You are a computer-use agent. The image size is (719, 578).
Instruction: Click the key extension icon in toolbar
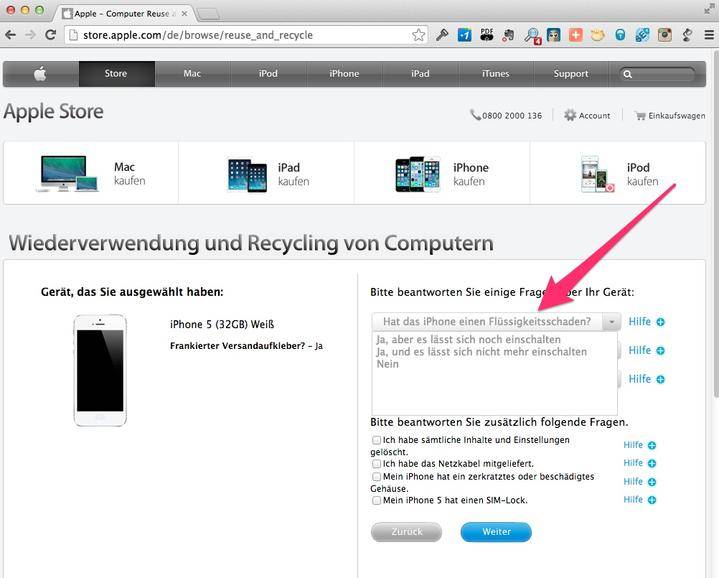click(x=442, y=35)
